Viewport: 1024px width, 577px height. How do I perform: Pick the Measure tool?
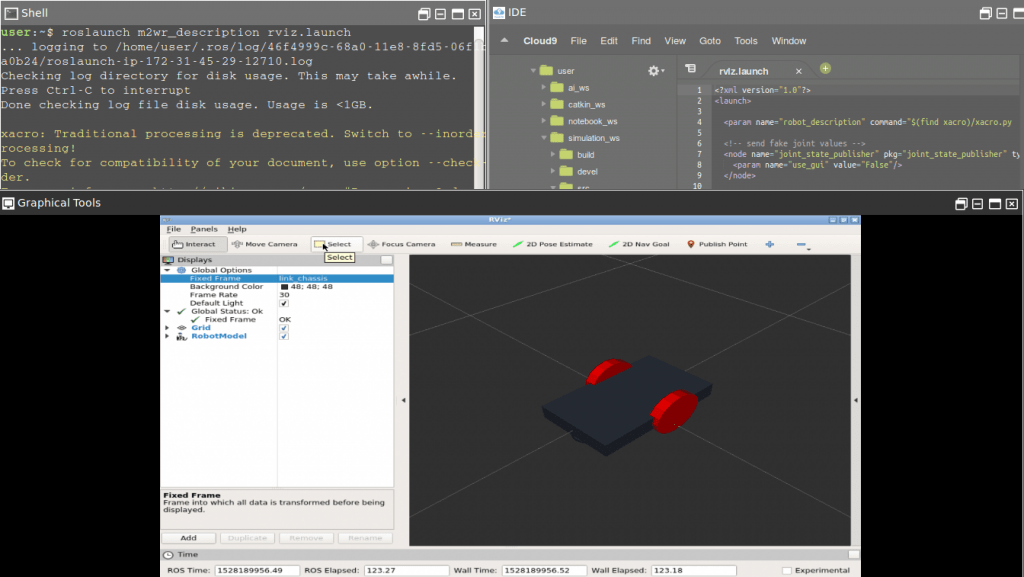pos(474,244)
